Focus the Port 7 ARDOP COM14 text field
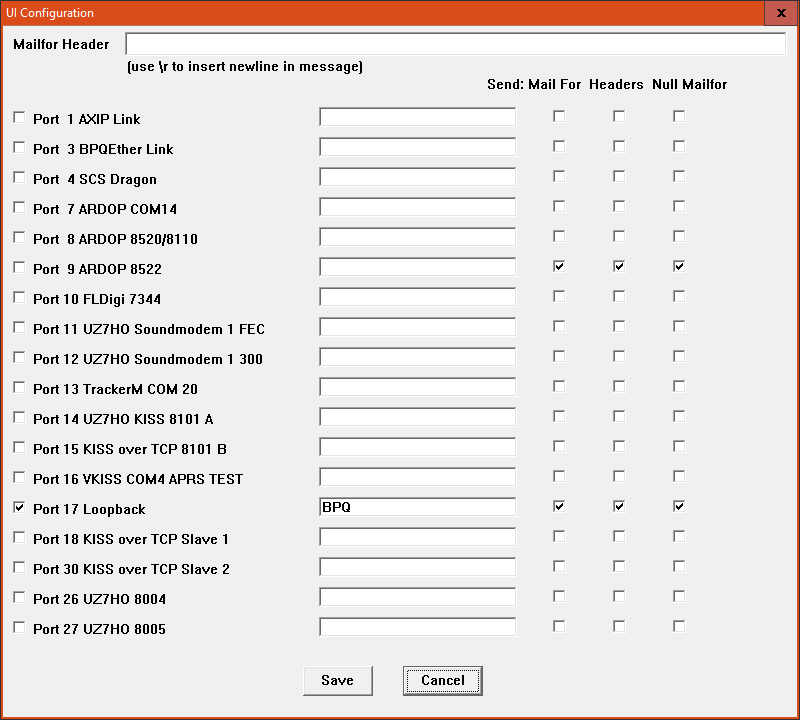 point(417,207)
